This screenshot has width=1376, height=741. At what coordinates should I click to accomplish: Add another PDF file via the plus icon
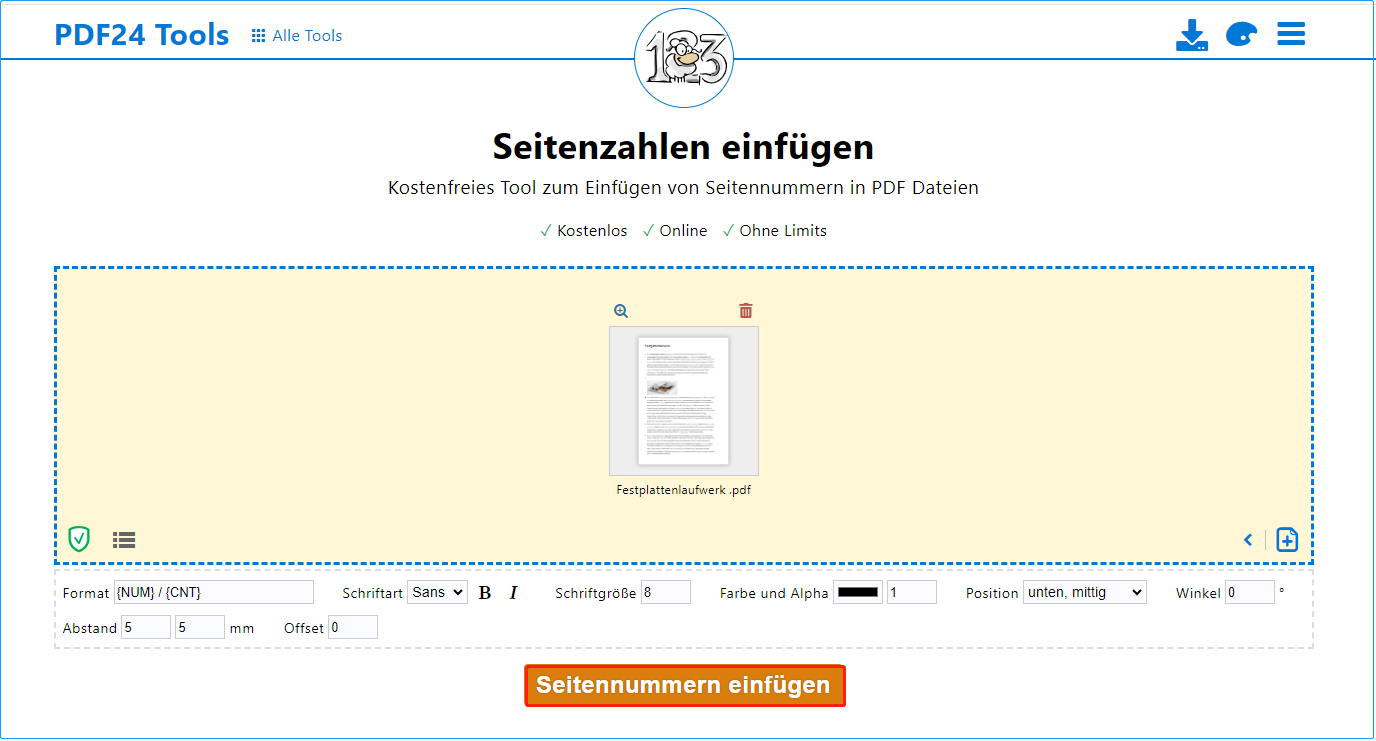click(1287, 539)
